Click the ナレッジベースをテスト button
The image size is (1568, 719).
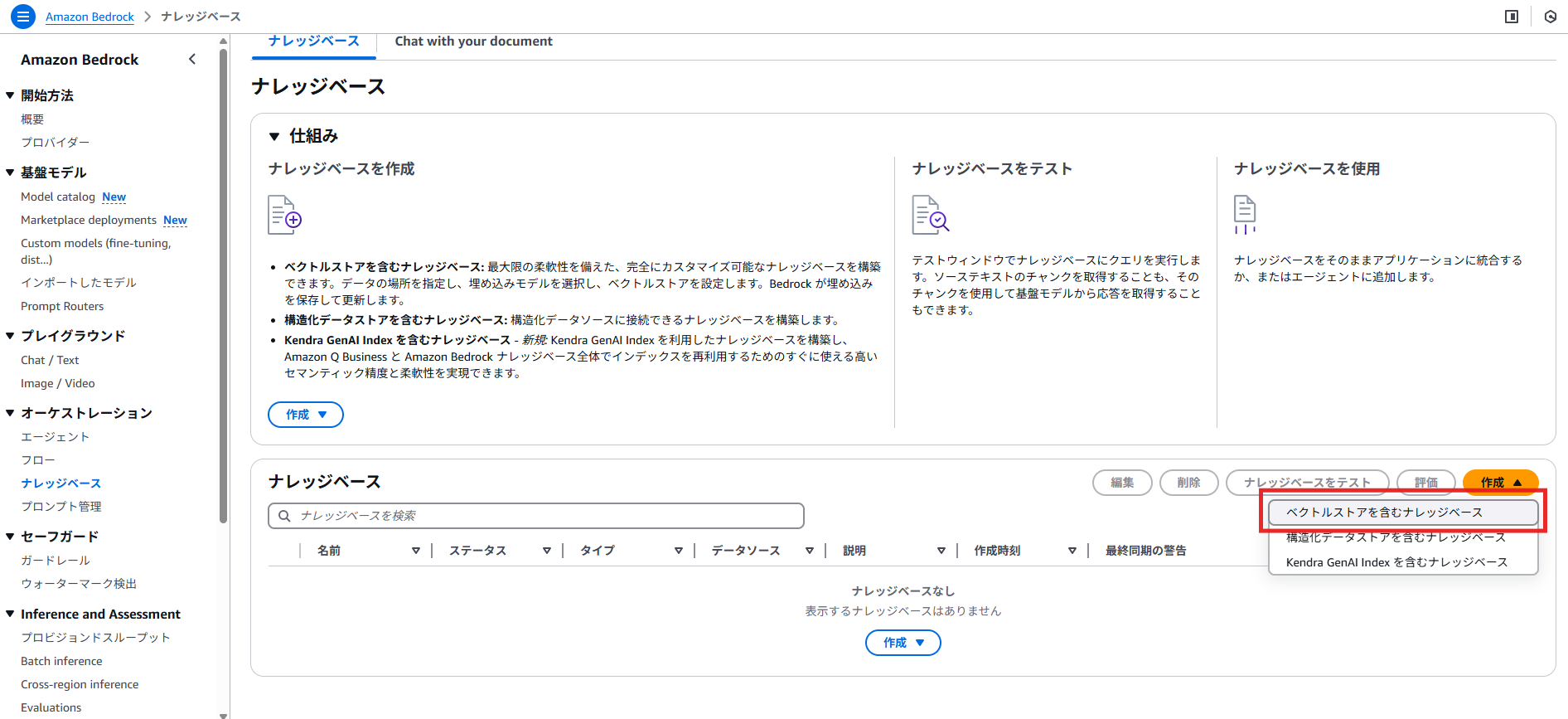click(1307, 483)
